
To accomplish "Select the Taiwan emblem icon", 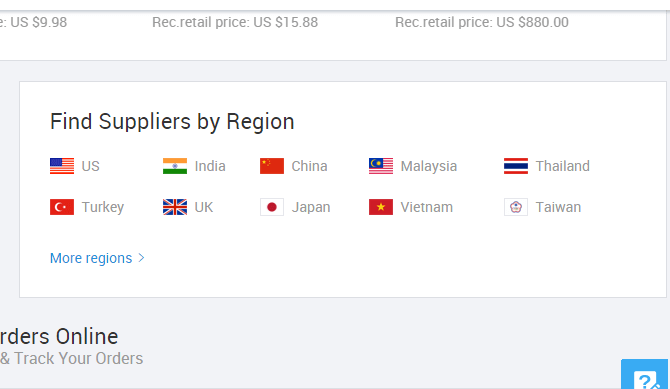I will pos(516,207).
